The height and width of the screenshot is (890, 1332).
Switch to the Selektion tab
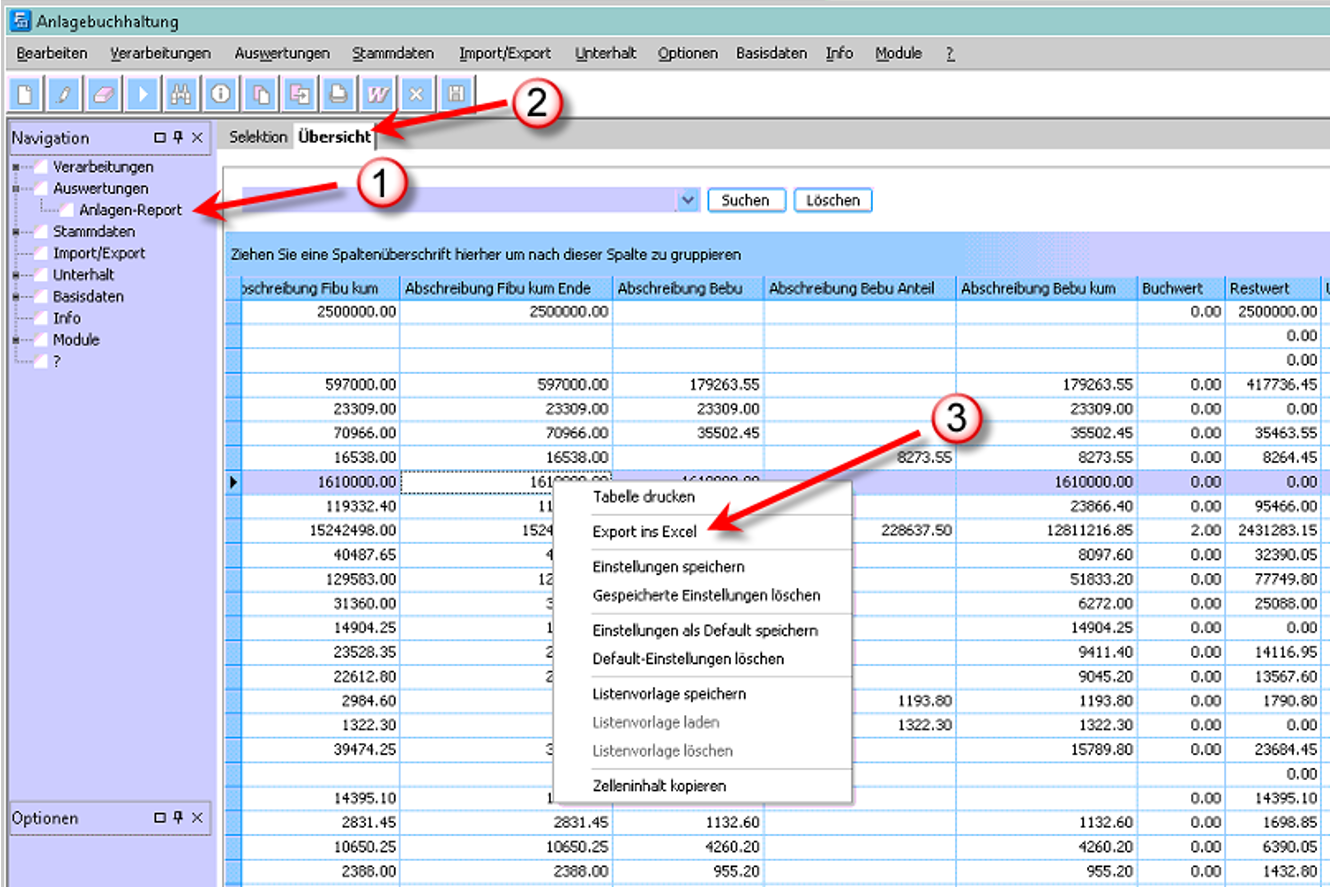tap(258, 137)
